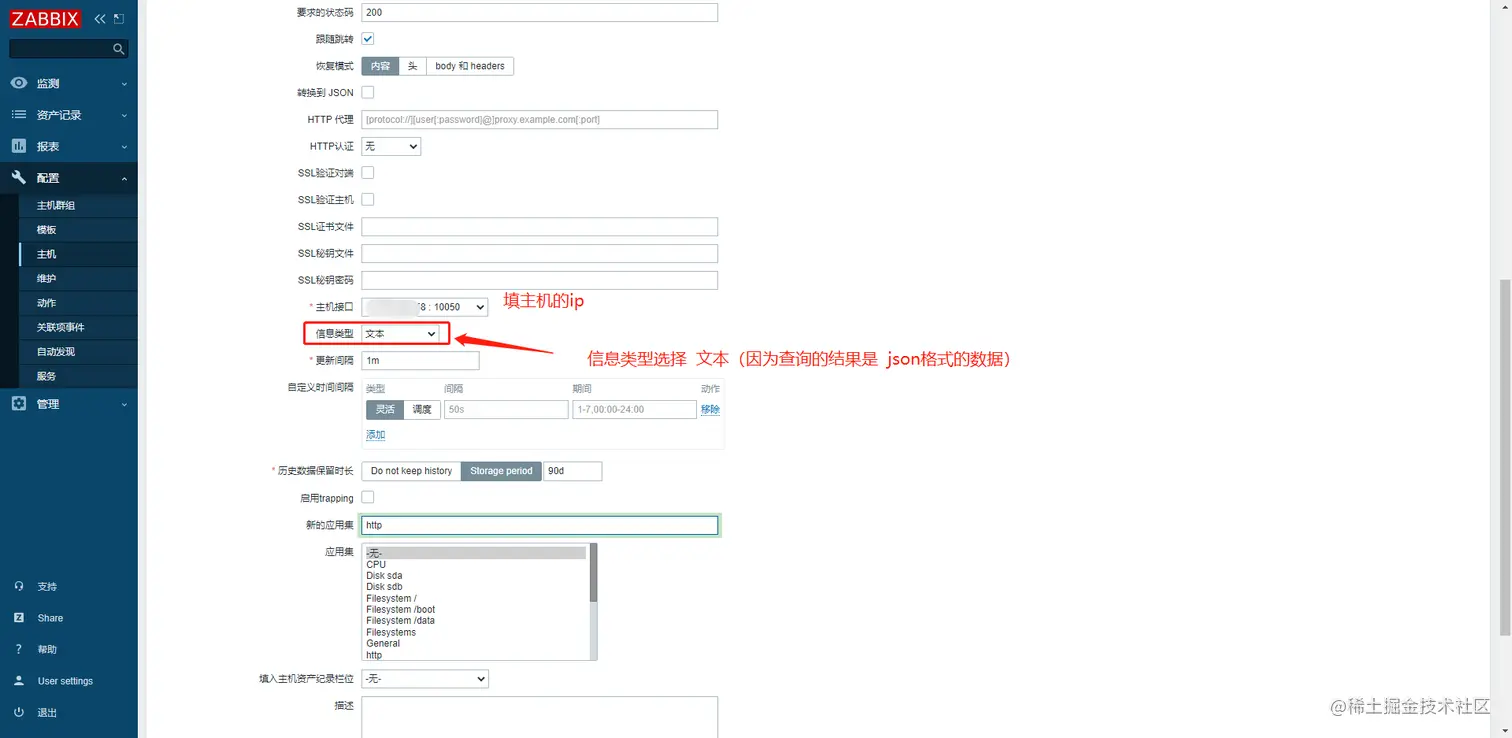Open the 自动发现 submenu item
This screenshot has width=1512, height=738.
coord(78,352)
